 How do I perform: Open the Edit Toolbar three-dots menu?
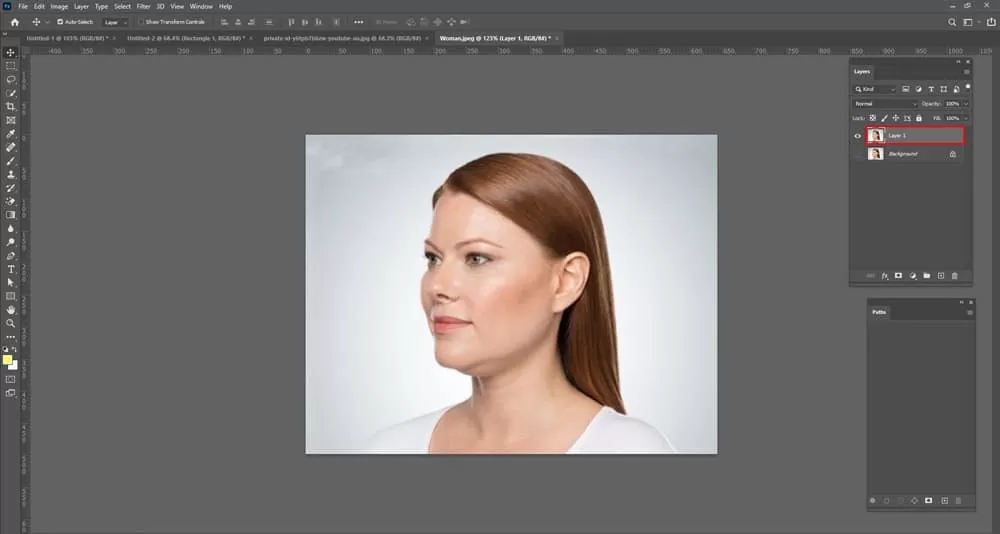click(11, 337)
